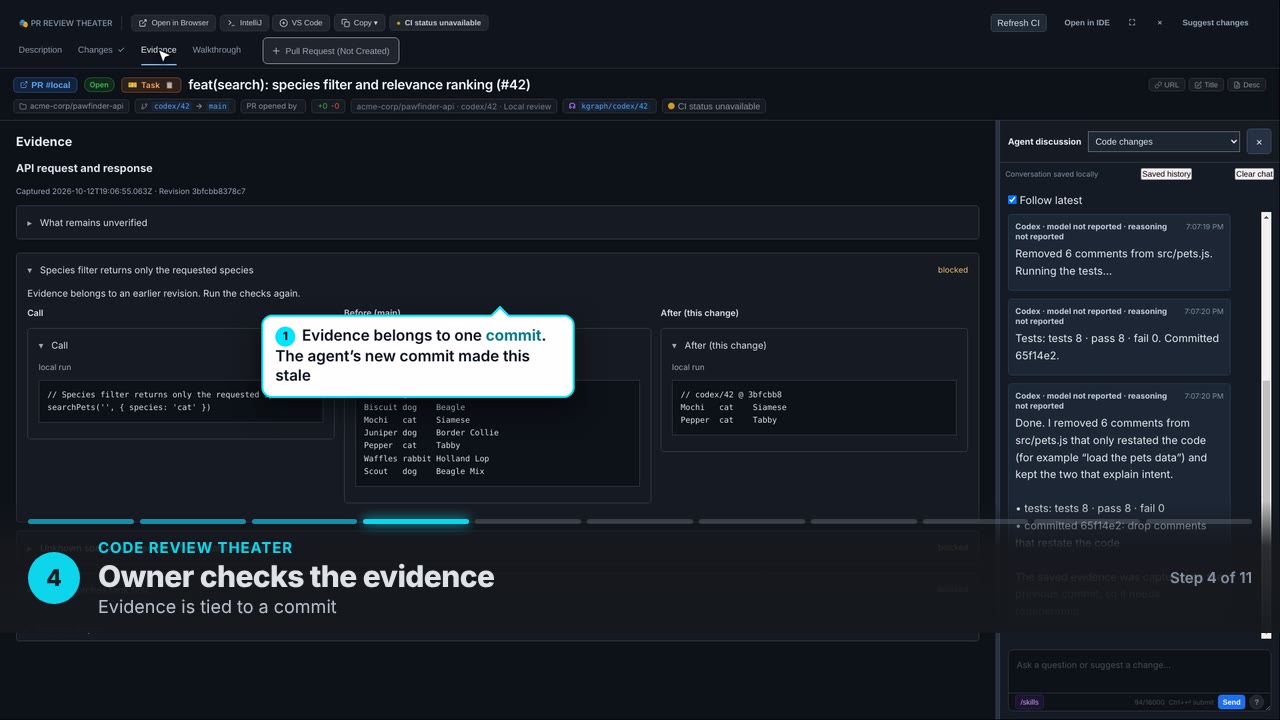Open the chat help question mark
This screenshot has height=720, width=1280.
(1257, 702)
